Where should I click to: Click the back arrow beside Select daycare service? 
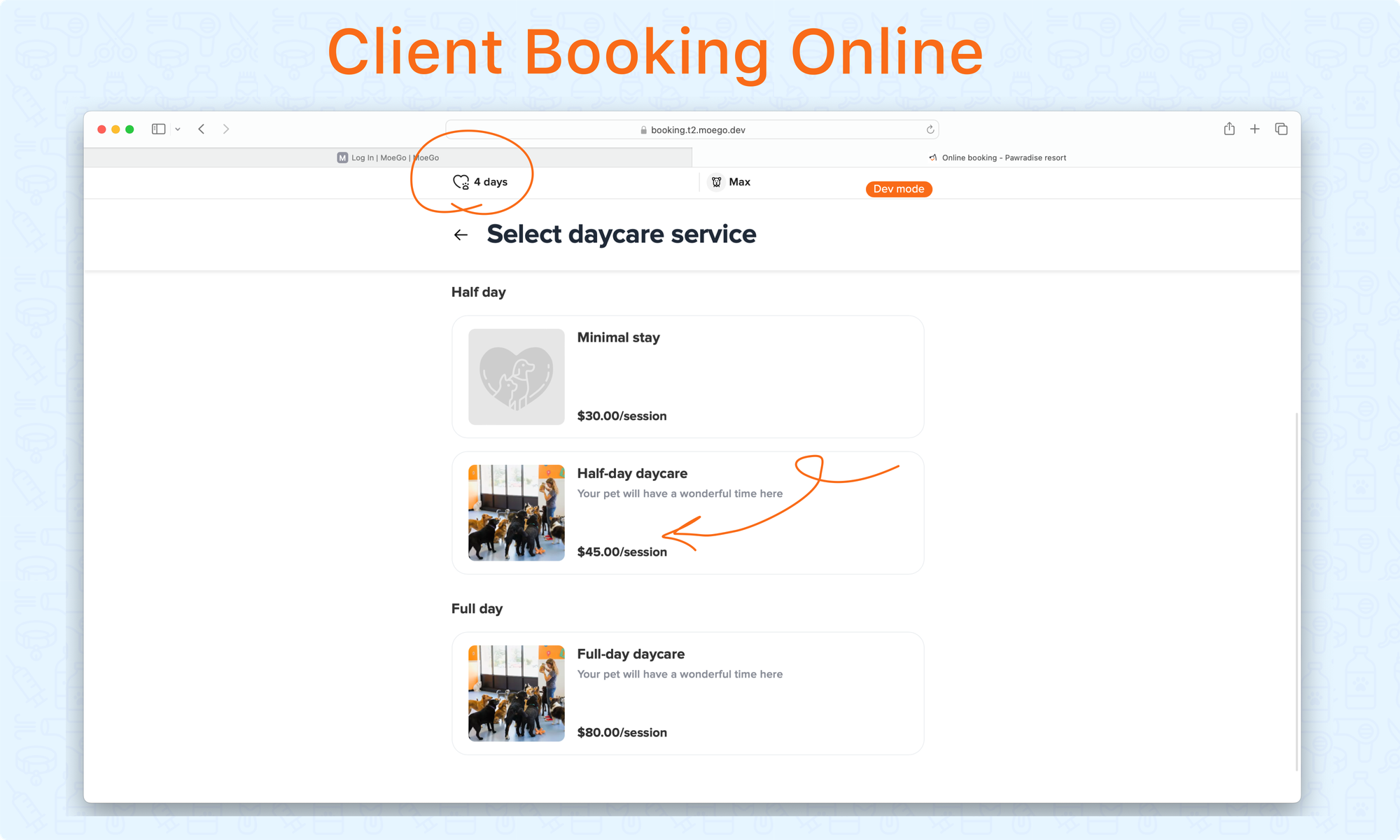pyautogui.click(x=461, y=235)
